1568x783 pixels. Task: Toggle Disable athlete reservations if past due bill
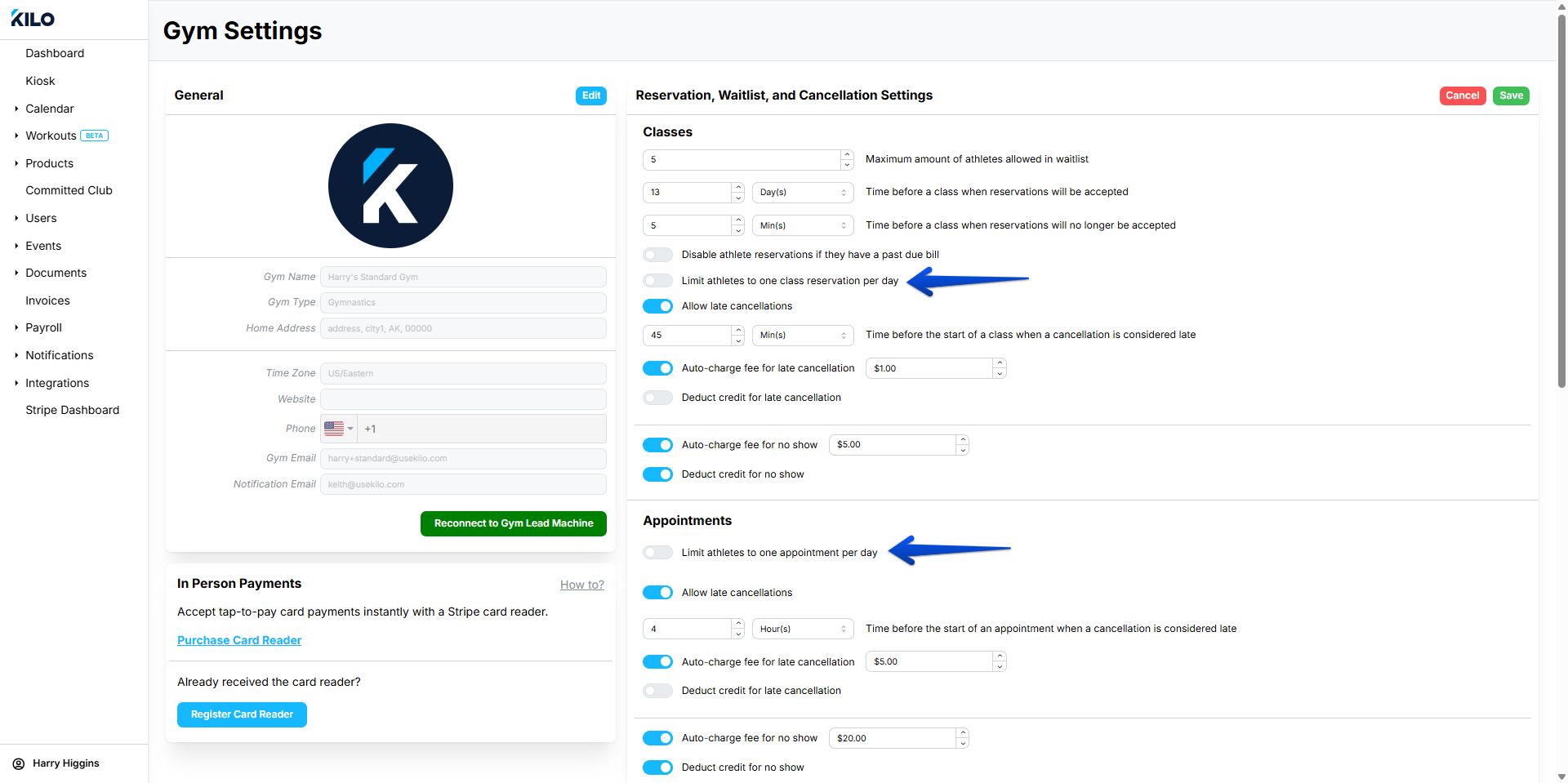coord(657,255)
